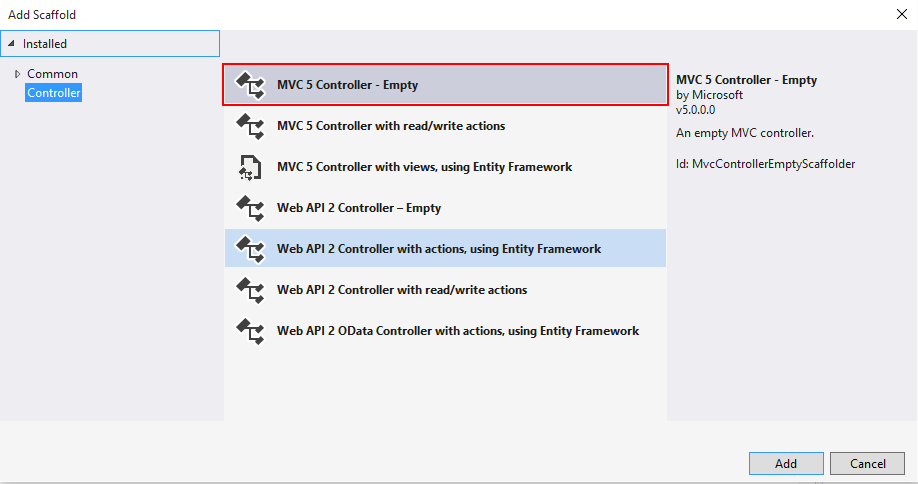Select the Controller category in tree
918x484 pixels.
click(54, 93)
